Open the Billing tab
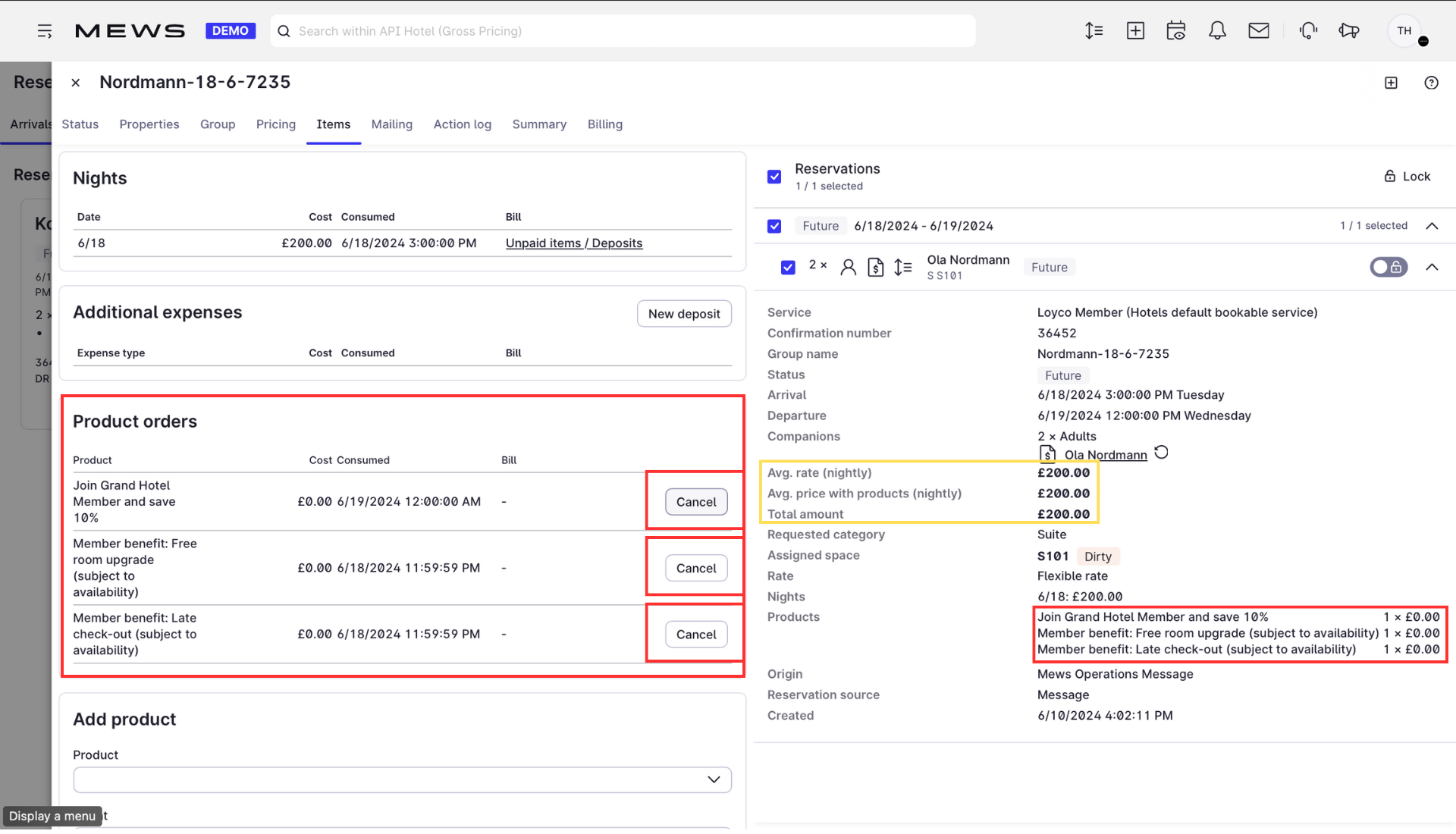The width and height of the screenshot is (1456, 834). pyautogui.click(x=604, y=124)
